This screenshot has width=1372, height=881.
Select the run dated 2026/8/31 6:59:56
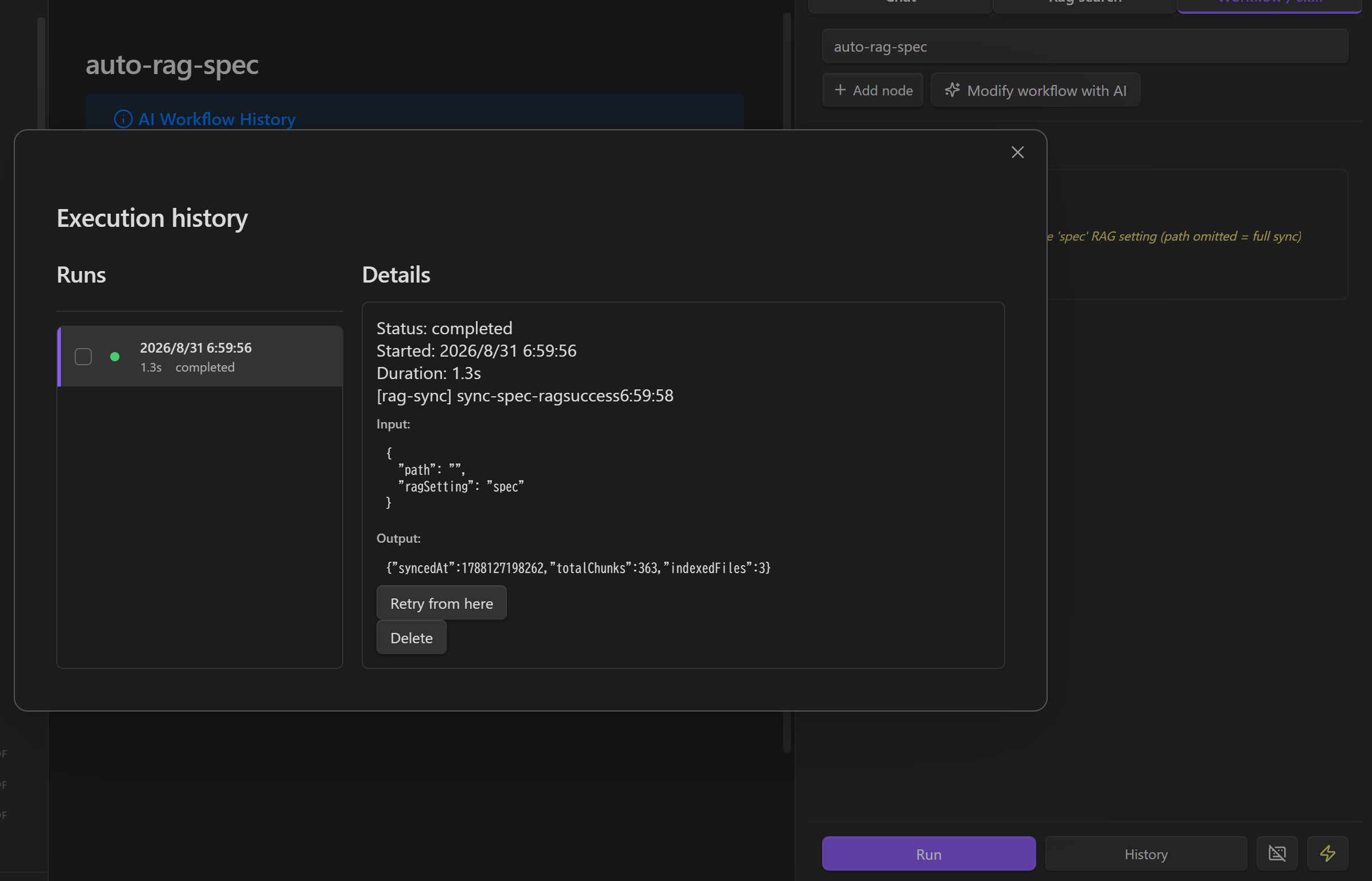pos(201,356)
